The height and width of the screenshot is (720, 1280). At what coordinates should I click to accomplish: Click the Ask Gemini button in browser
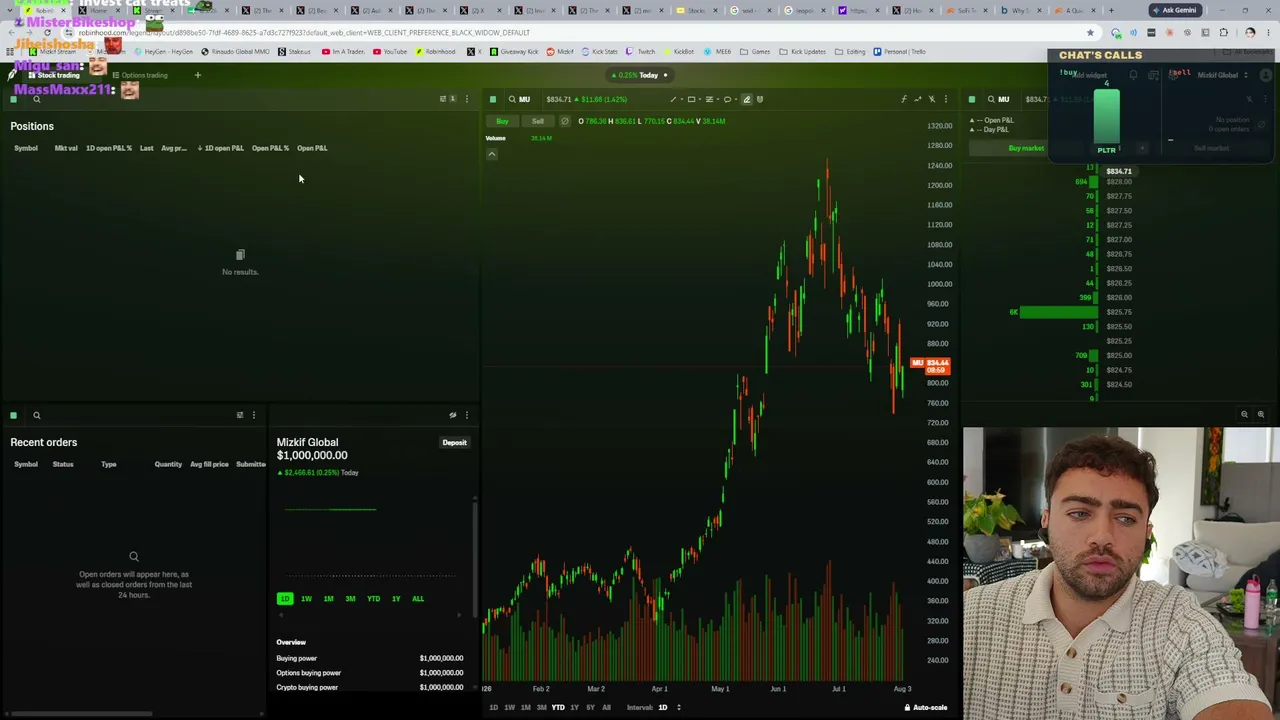[1174, 10]
